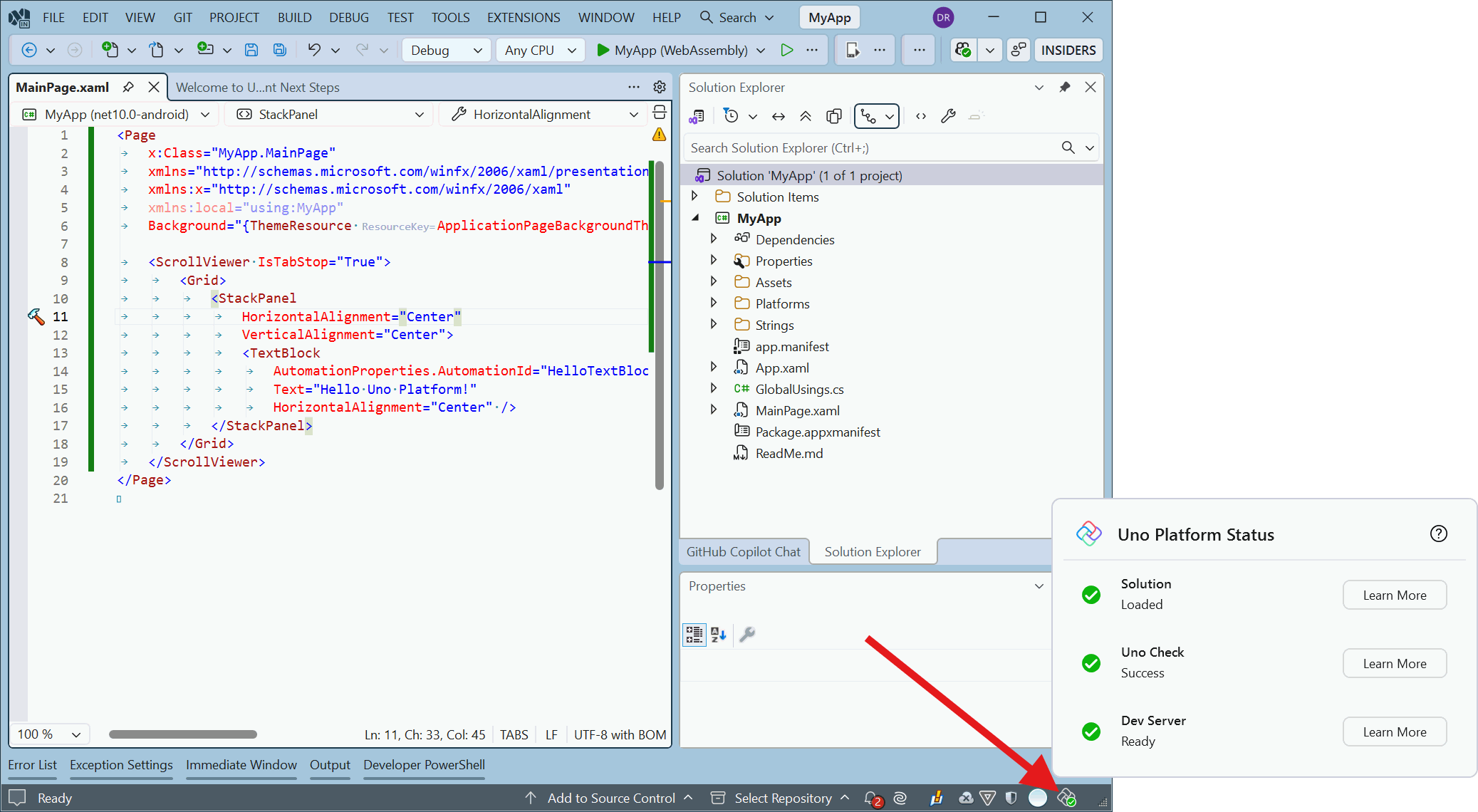Click the Save All toolbar icon
This screenshot has height=812, width=1478.
coord(280,50)
